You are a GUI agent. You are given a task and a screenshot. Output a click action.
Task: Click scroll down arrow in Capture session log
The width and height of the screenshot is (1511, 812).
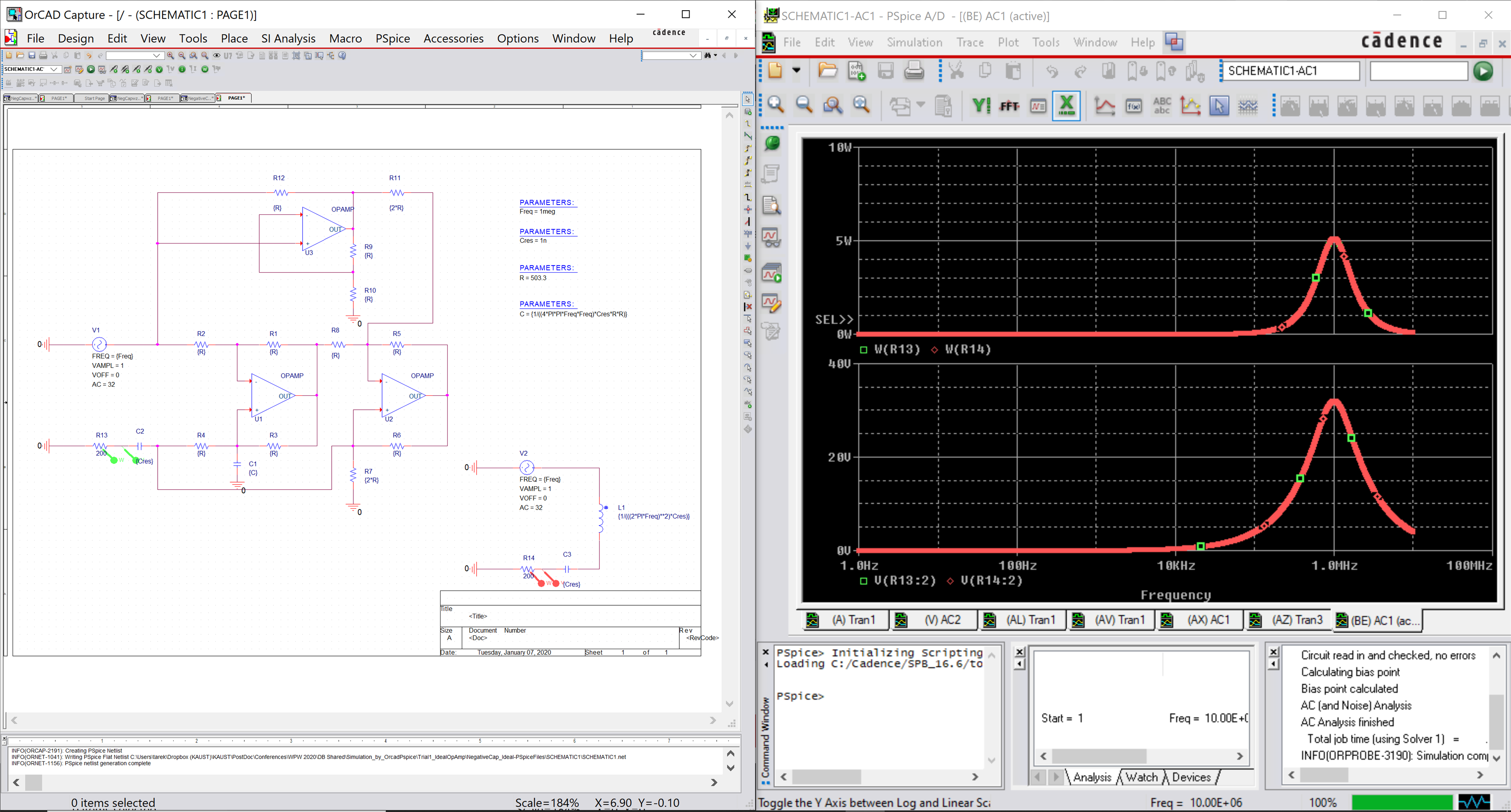(730, 767)
